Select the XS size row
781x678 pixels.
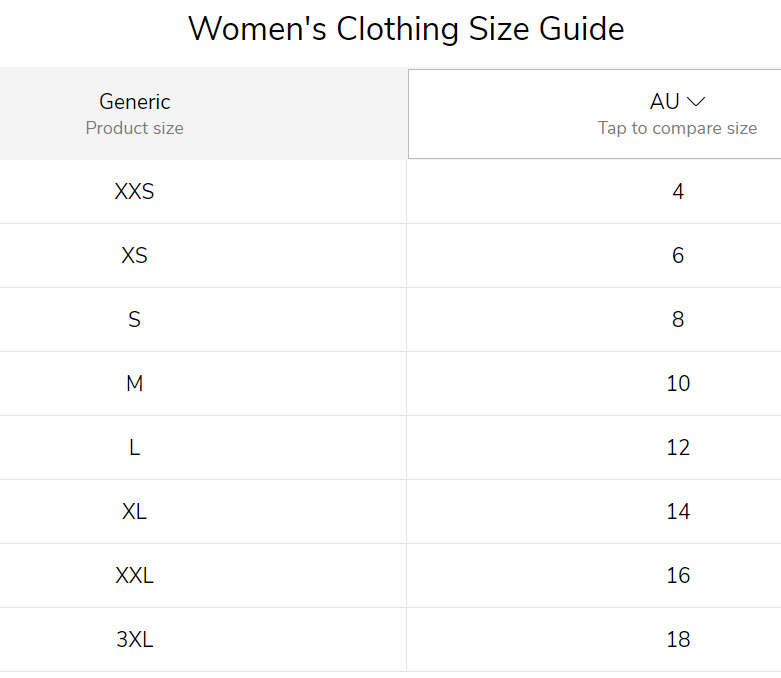(x=390, y=256)
